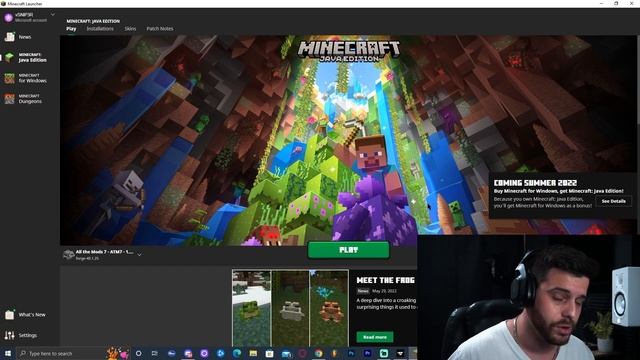Open the Windows Start menu
Viewport: 640px width, 360px height.
pos(8,353)
